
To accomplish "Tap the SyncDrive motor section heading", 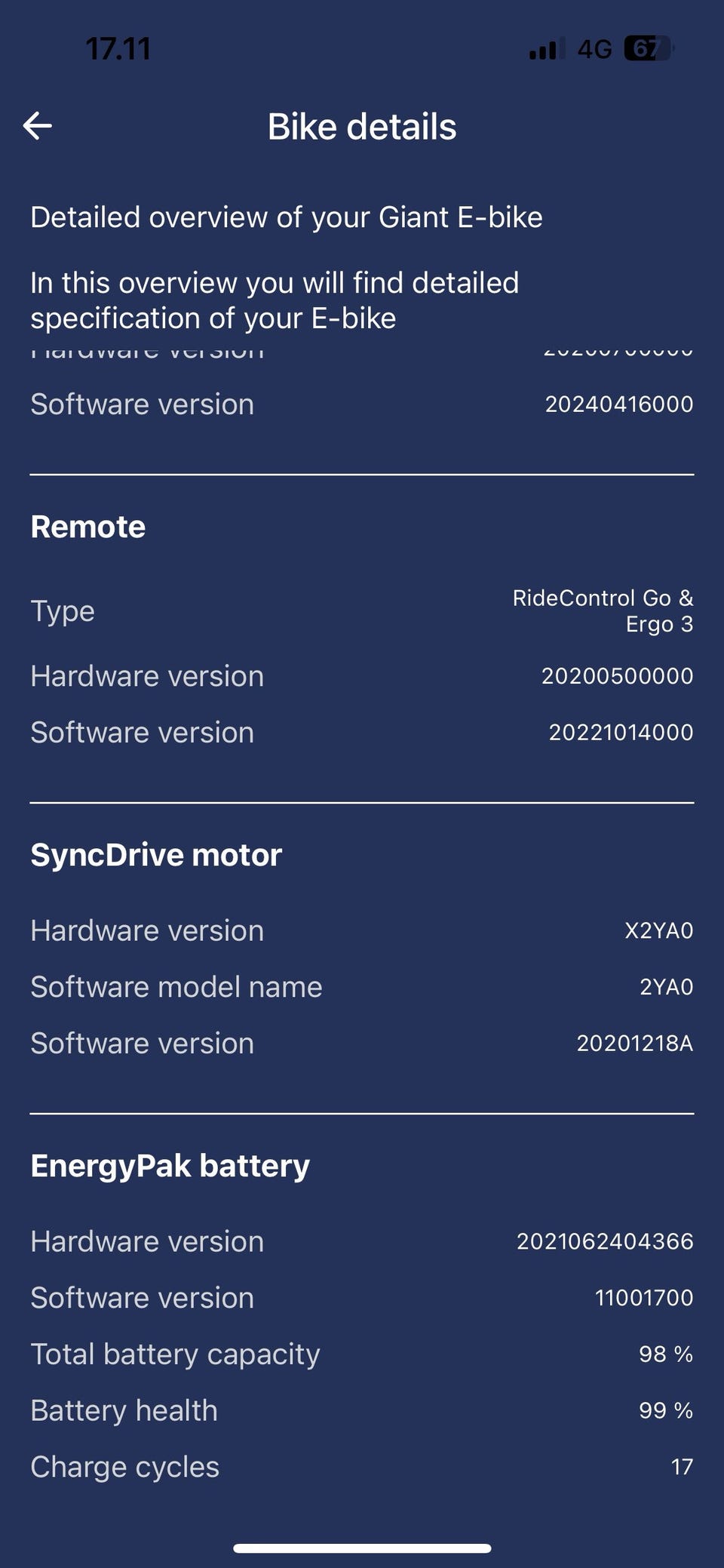I will [x=156, y=855].
